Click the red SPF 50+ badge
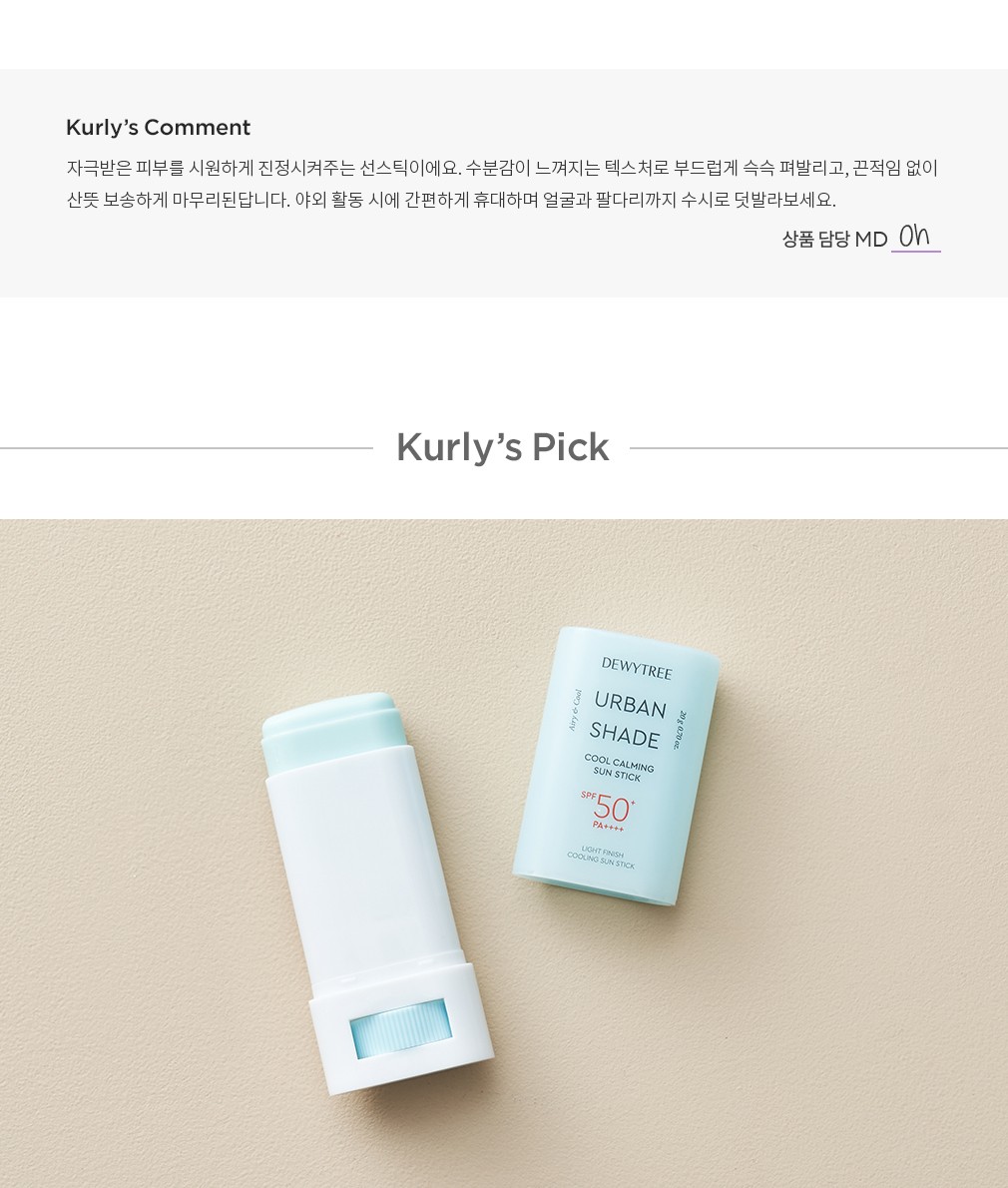This screenshot has height=1188, width=1008. (608, 808)
